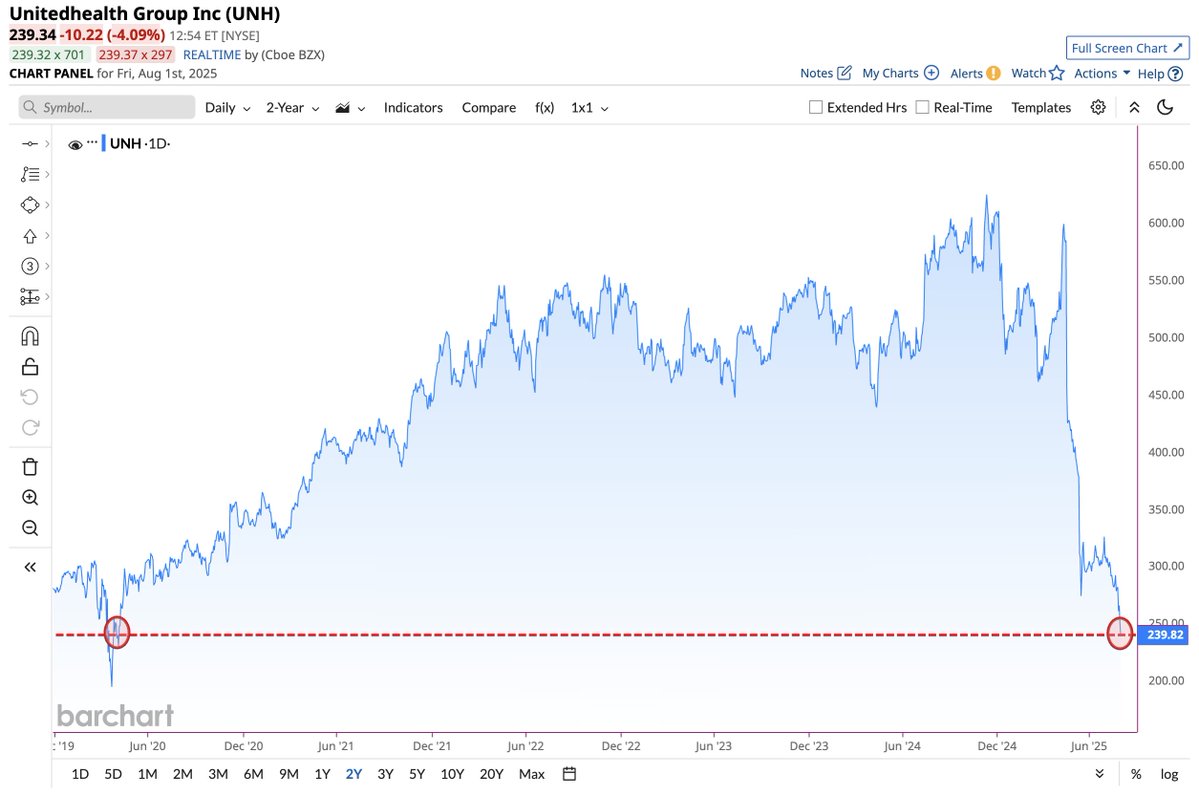Open the Fibonacci/list tools icon
Viewport: 1199px width, 796px height.
coord(30,174)
